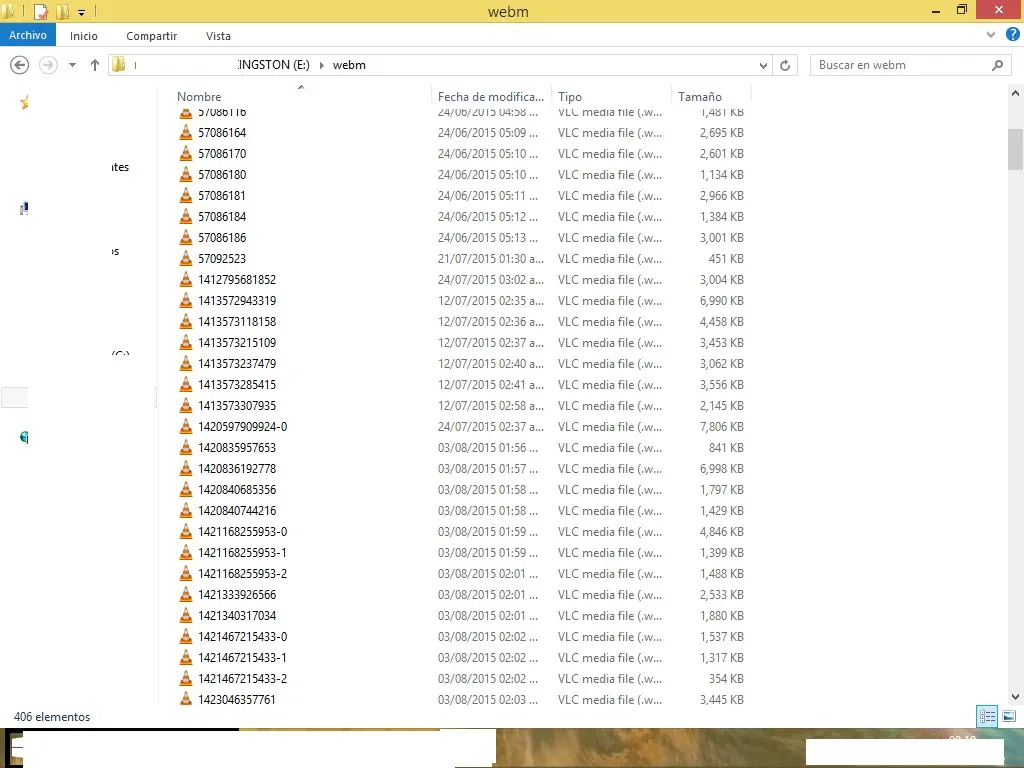Click the Forward navigation arrow
The width and height of the screenshot is (1024, 768).
coord(48,65)
